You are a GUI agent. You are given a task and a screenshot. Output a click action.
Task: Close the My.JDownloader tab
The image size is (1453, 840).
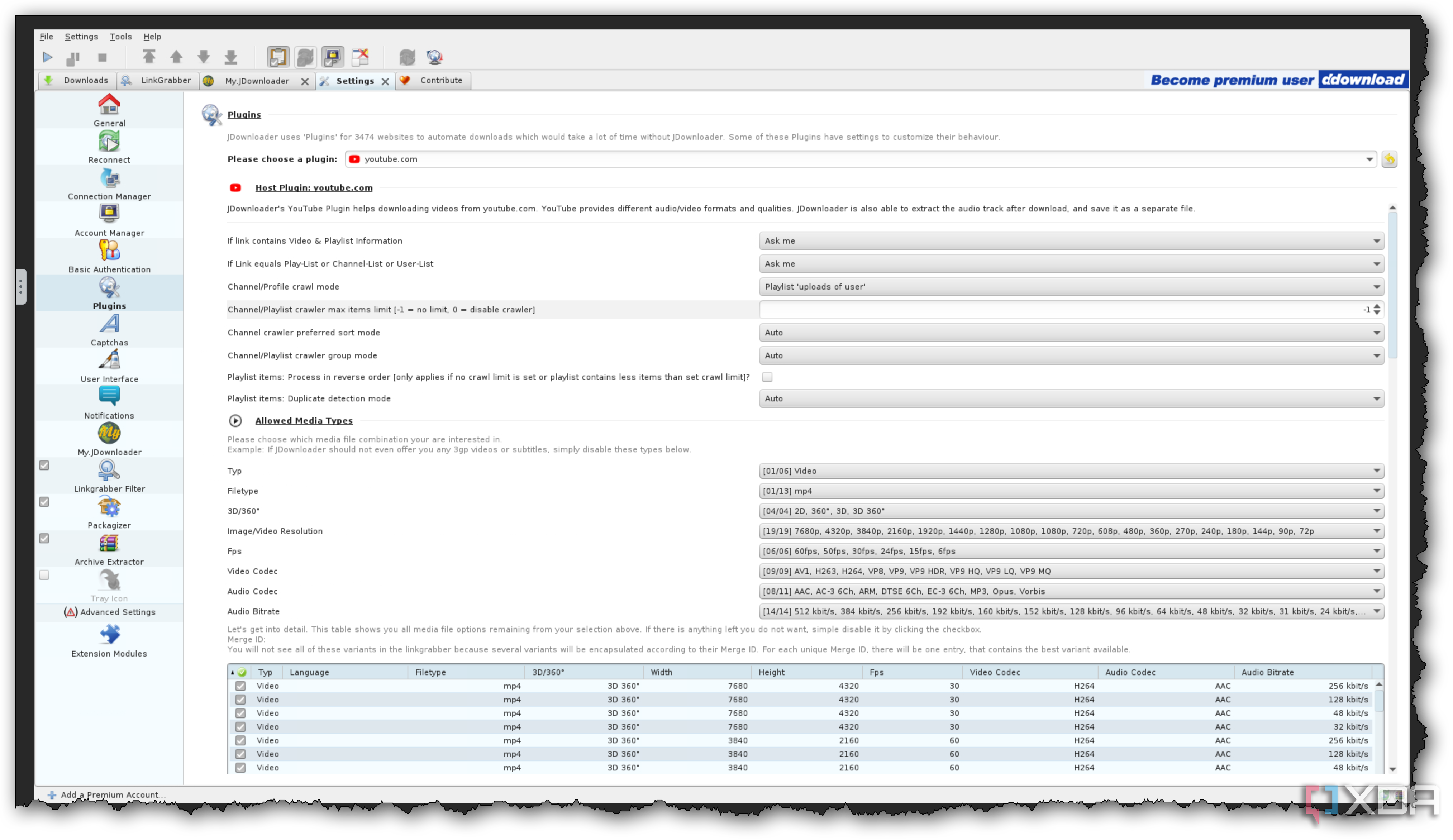(x=305, y=81)
